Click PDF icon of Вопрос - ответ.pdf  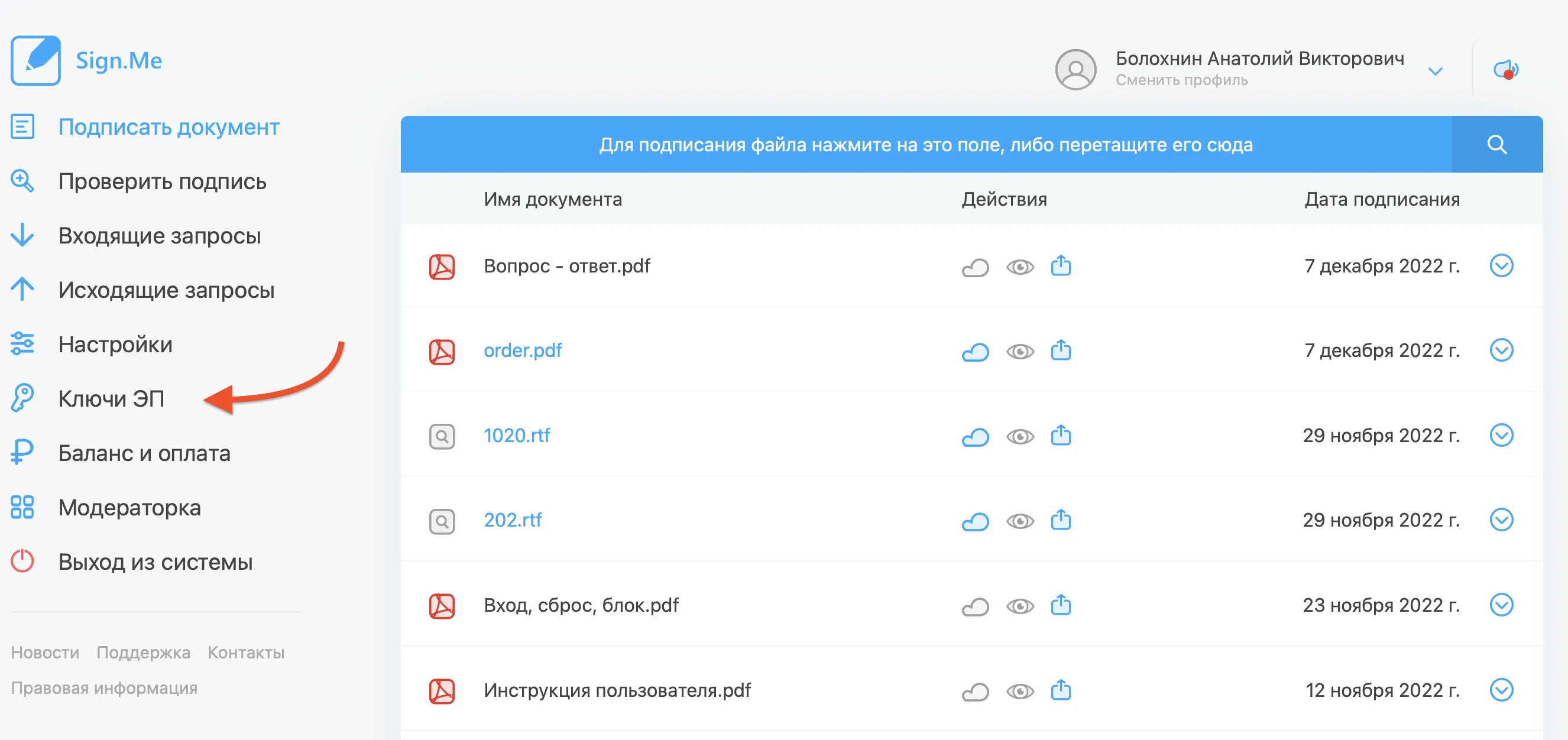click(x=442, y=267)
